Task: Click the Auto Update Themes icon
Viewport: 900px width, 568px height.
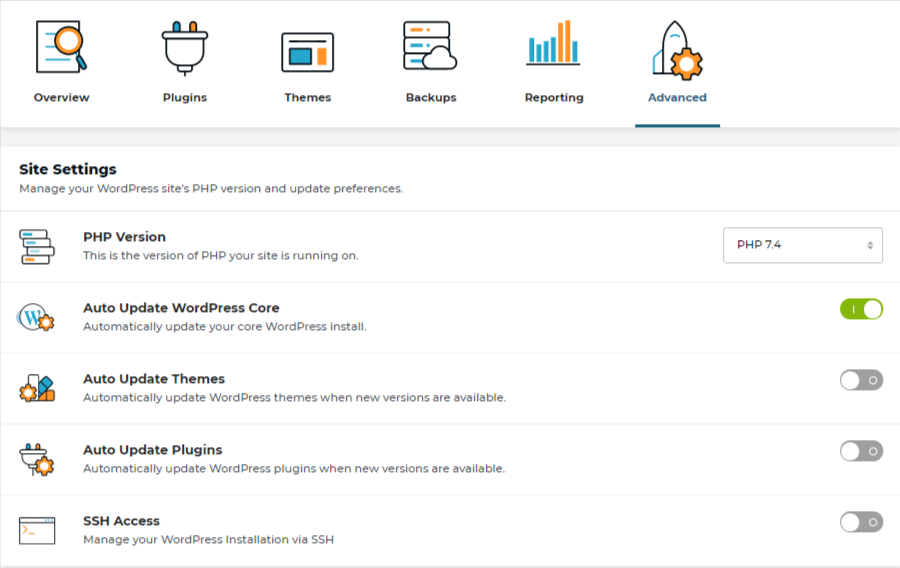Action: (x=37, y=388)
